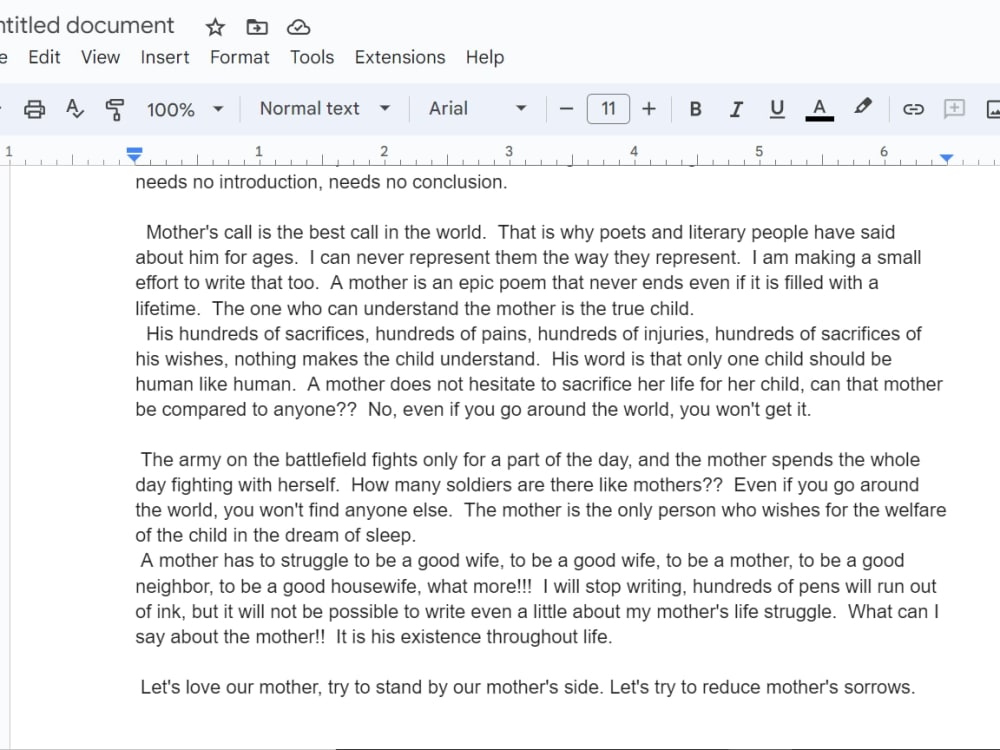Open the View menu
The width and height of the screenshot is (1000, 750).
pos(100,57)
